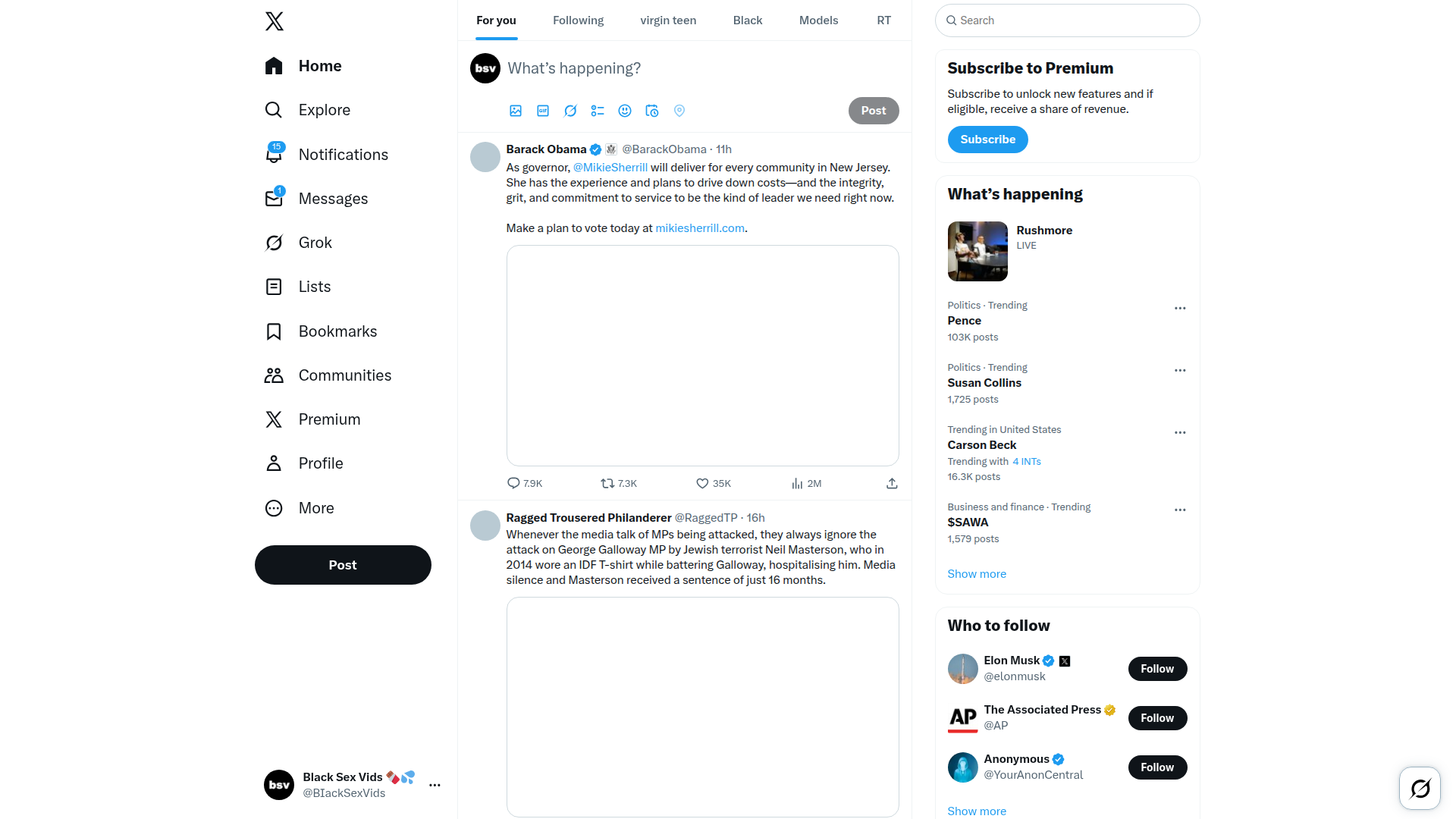Viewport: 1456px width, 819px height.
Task: Follow Elon Musk
Action: point(1157,669)
